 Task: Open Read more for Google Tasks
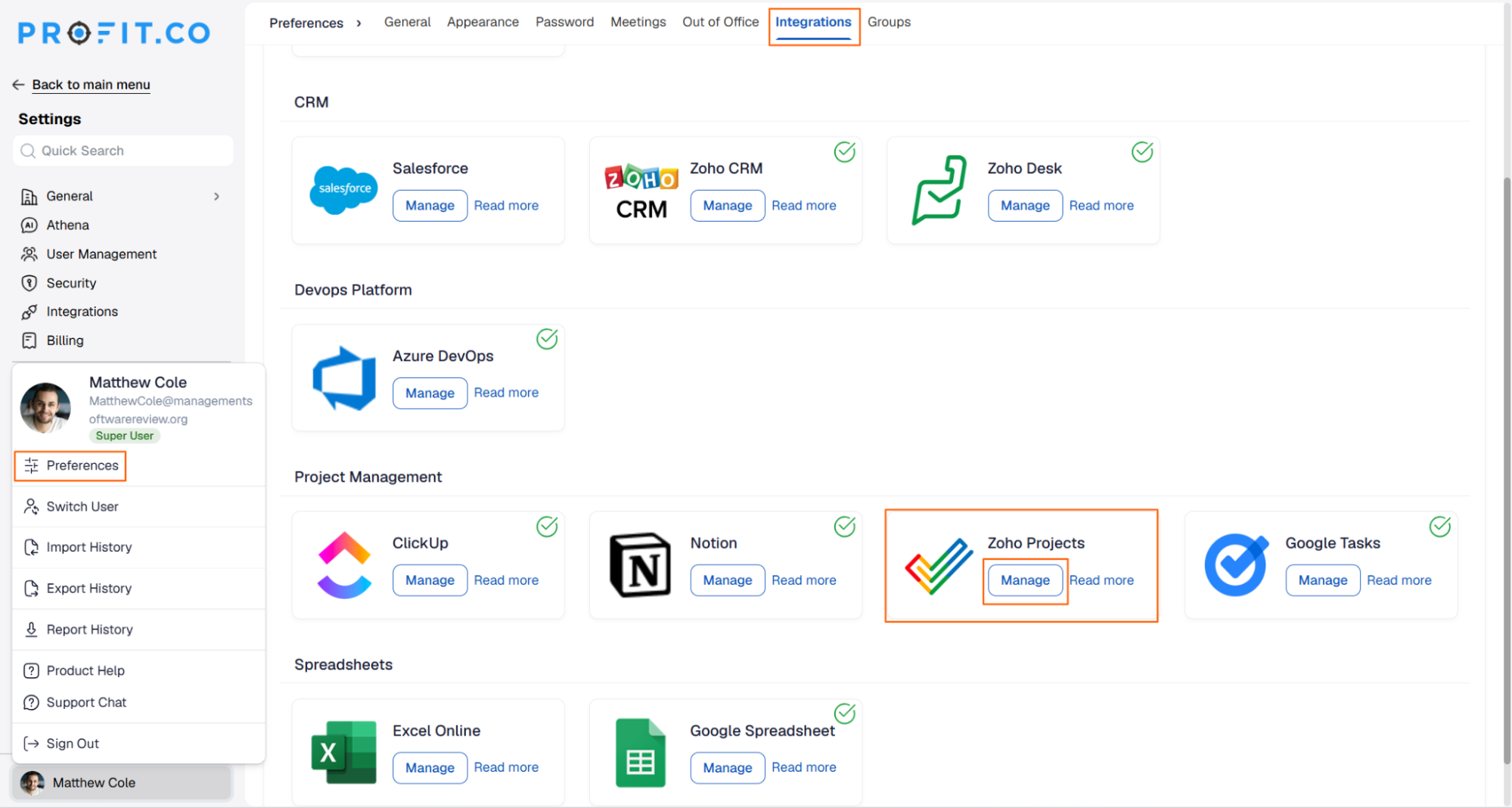point(1399,580)
